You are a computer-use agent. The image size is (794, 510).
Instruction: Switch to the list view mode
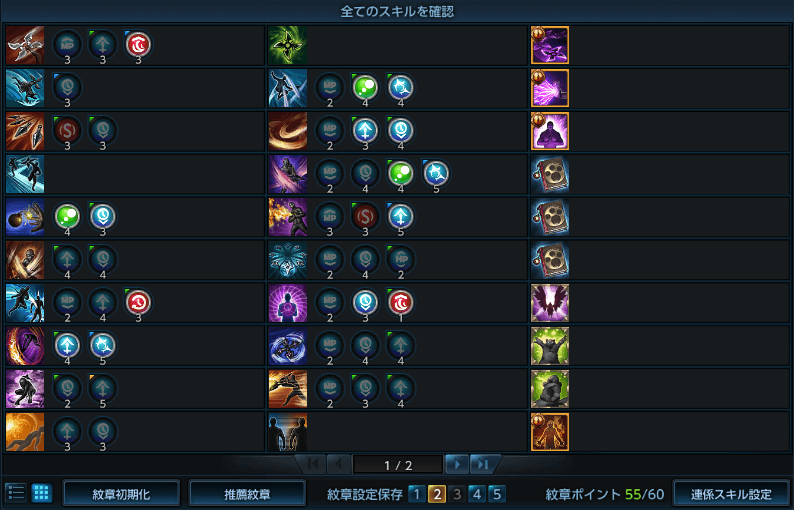click(x=16, y=493)
